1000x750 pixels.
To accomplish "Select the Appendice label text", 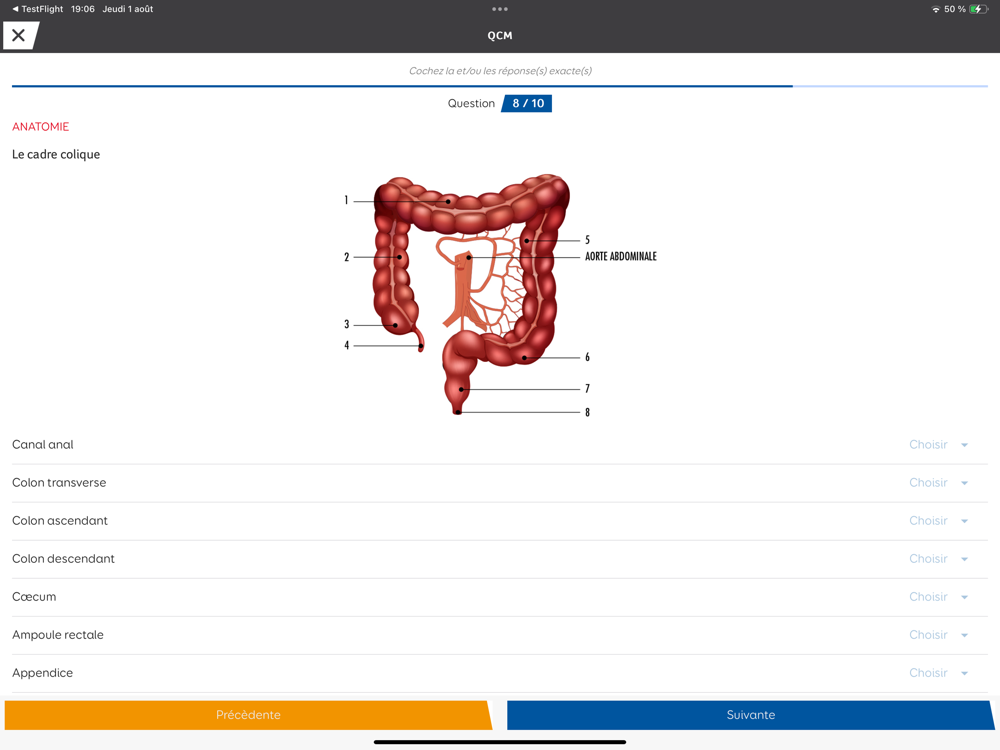I will (x=43, y=673).
